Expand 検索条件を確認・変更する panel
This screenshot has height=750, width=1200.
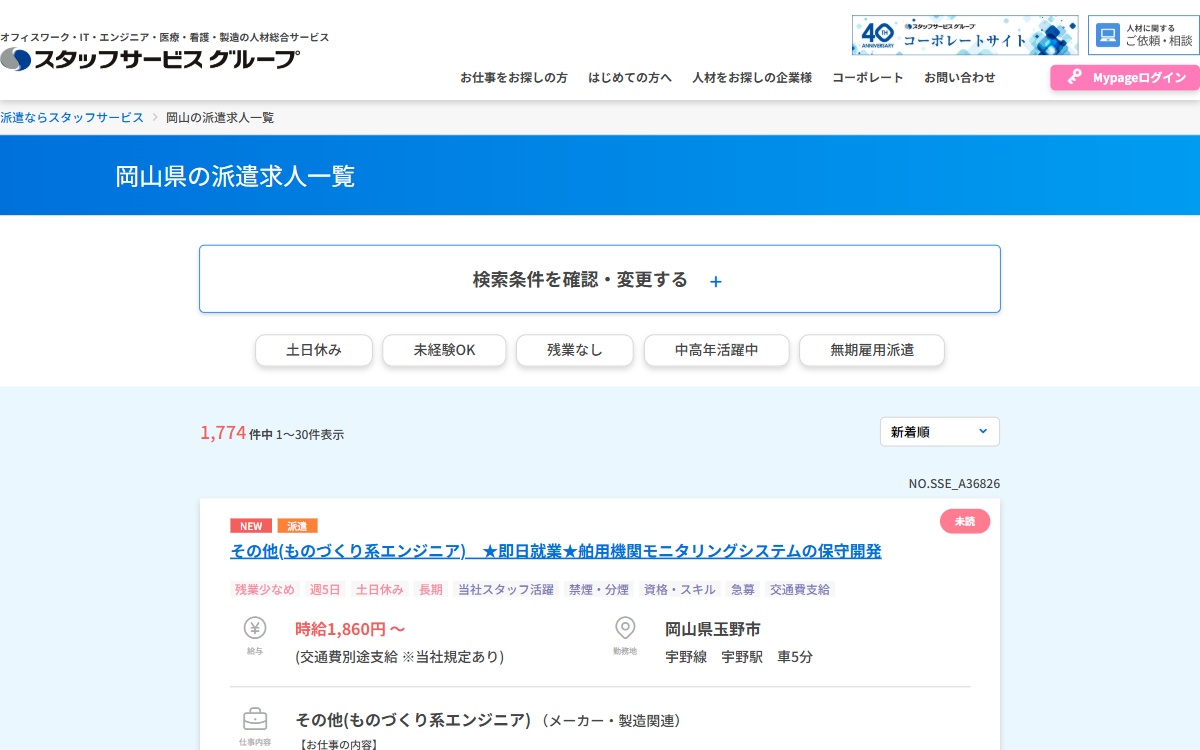point(600,279)
